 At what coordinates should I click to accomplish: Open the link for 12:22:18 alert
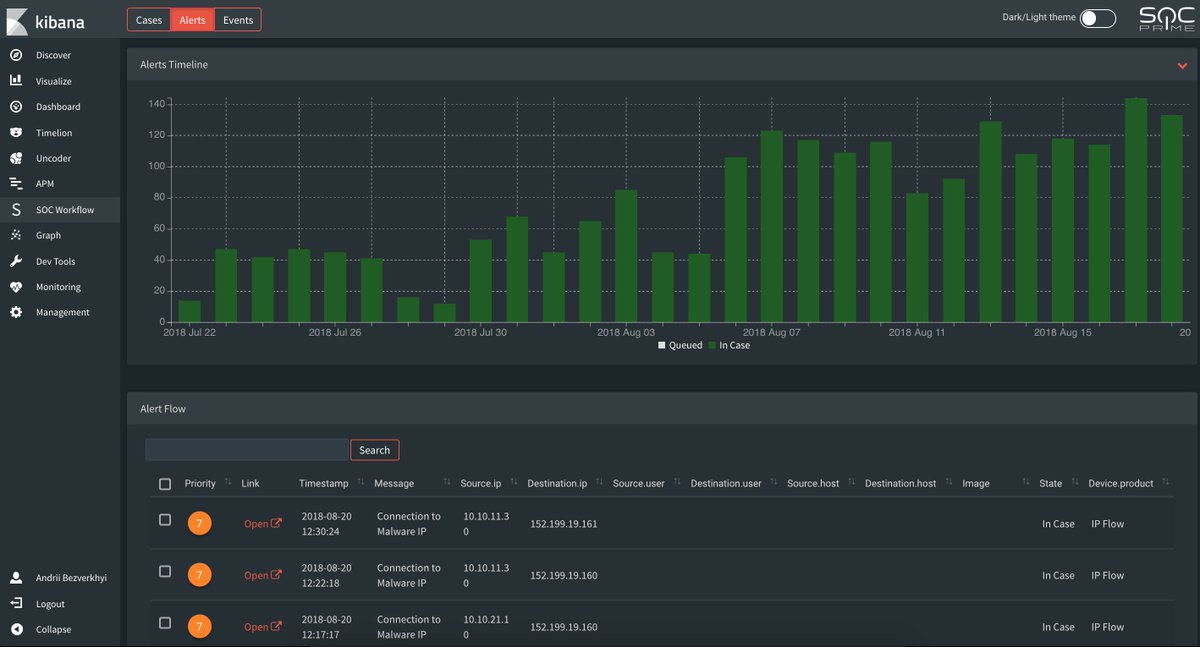(x=263, y=575)
